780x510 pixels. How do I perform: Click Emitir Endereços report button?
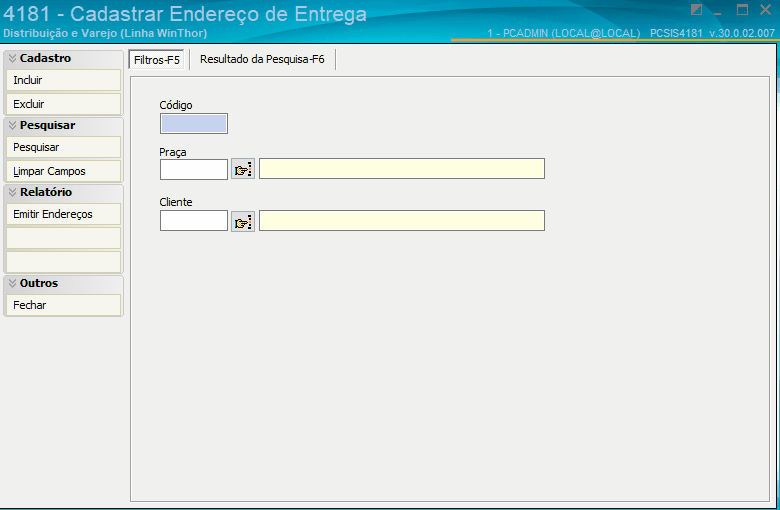point(64,214)
